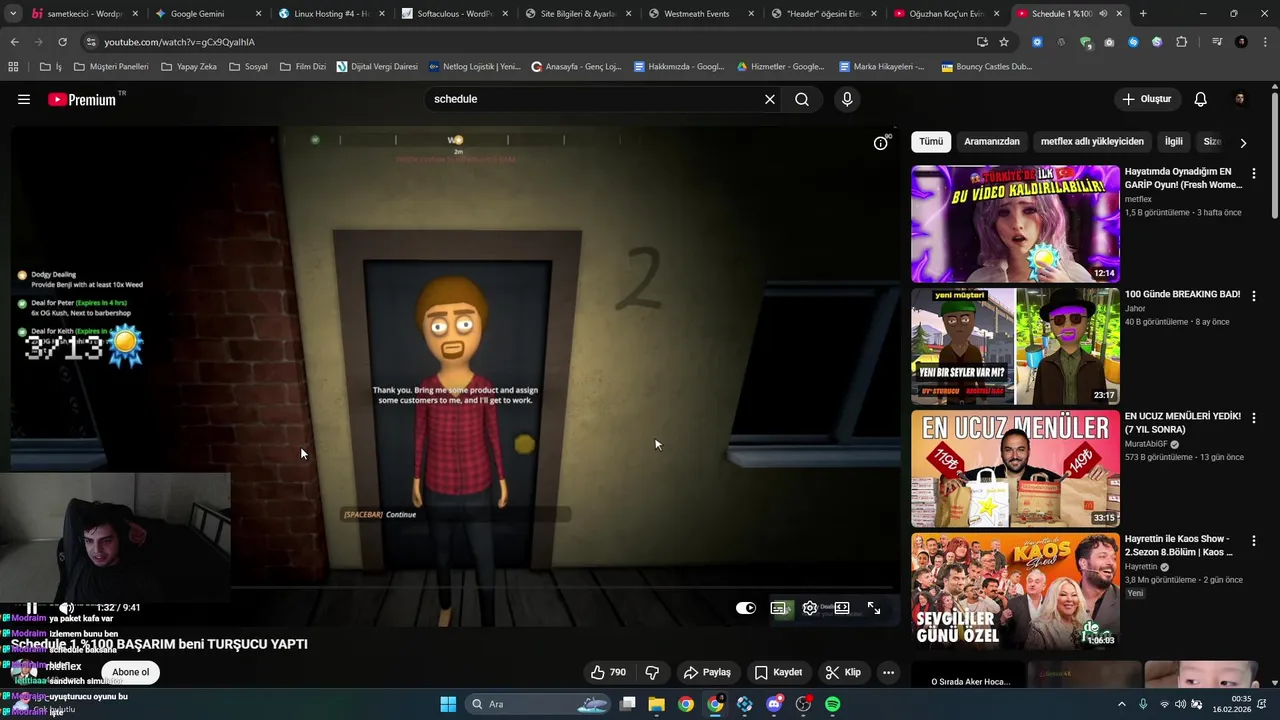The height and width of the screenshot is (720, 1280).
Task: Start voice search with the microphone icon
Action: point(847,99)
